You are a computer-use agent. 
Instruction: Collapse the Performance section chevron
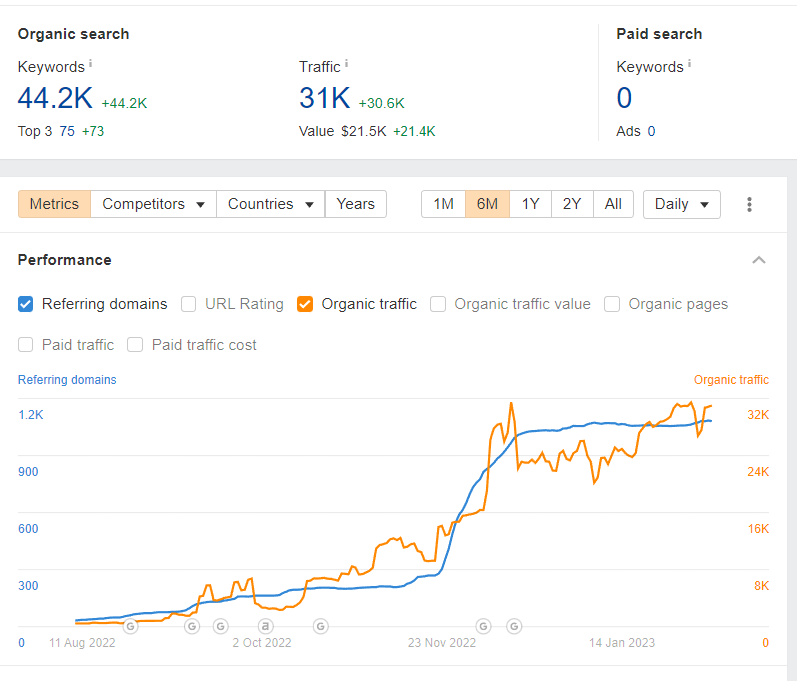tap(759, 260)
